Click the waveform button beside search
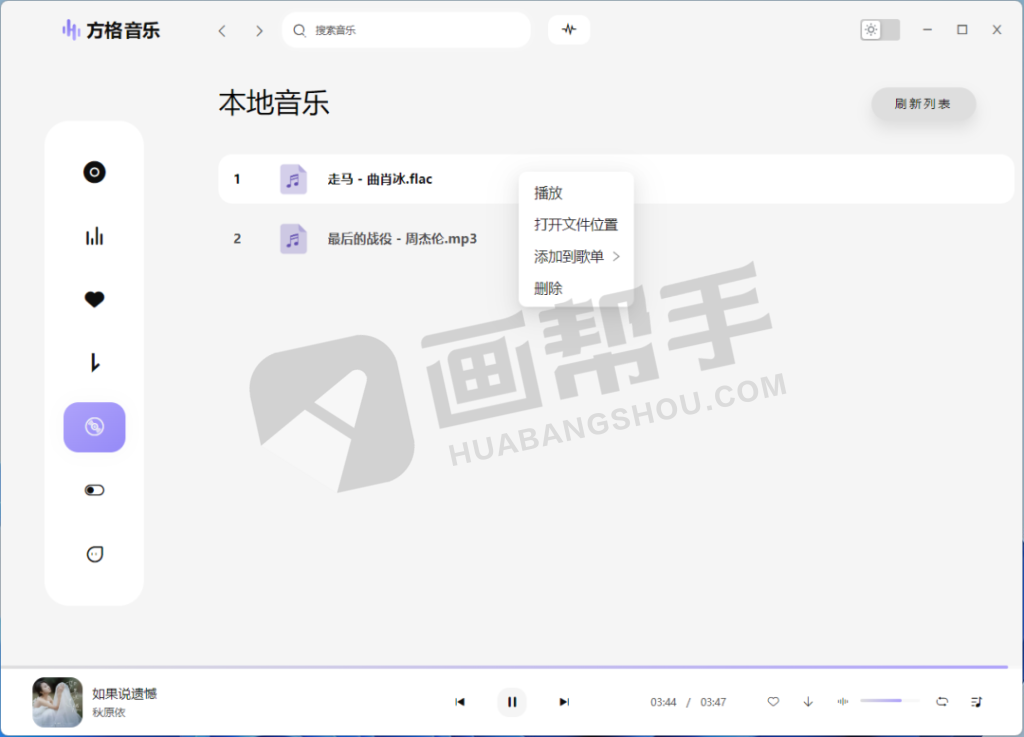Image resolution: width=1024 pixels, height=737 pixels. click(569, 29)
